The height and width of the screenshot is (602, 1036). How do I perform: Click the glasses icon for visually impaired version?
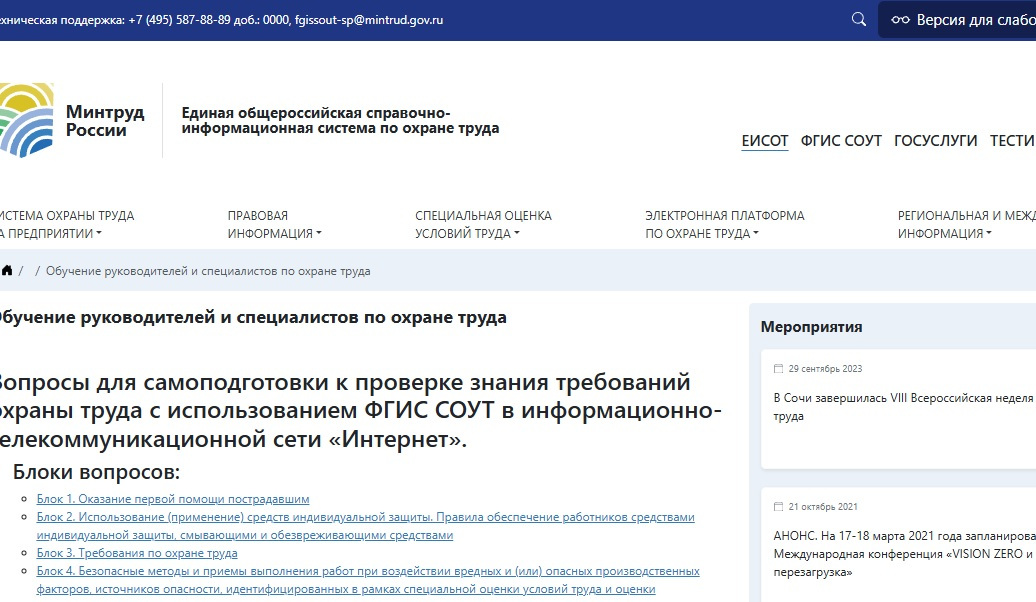(x=900, y=20)
